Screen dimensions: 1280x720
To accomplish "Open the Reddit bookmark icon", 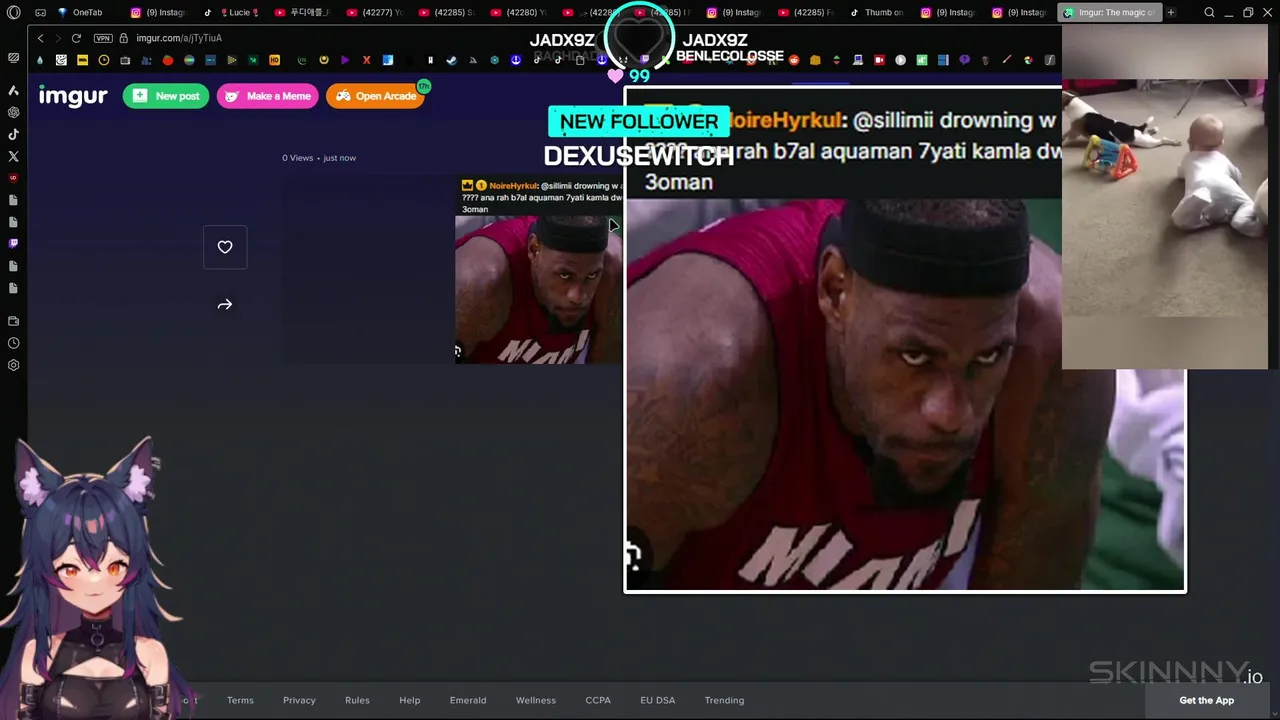I will 794,60.
